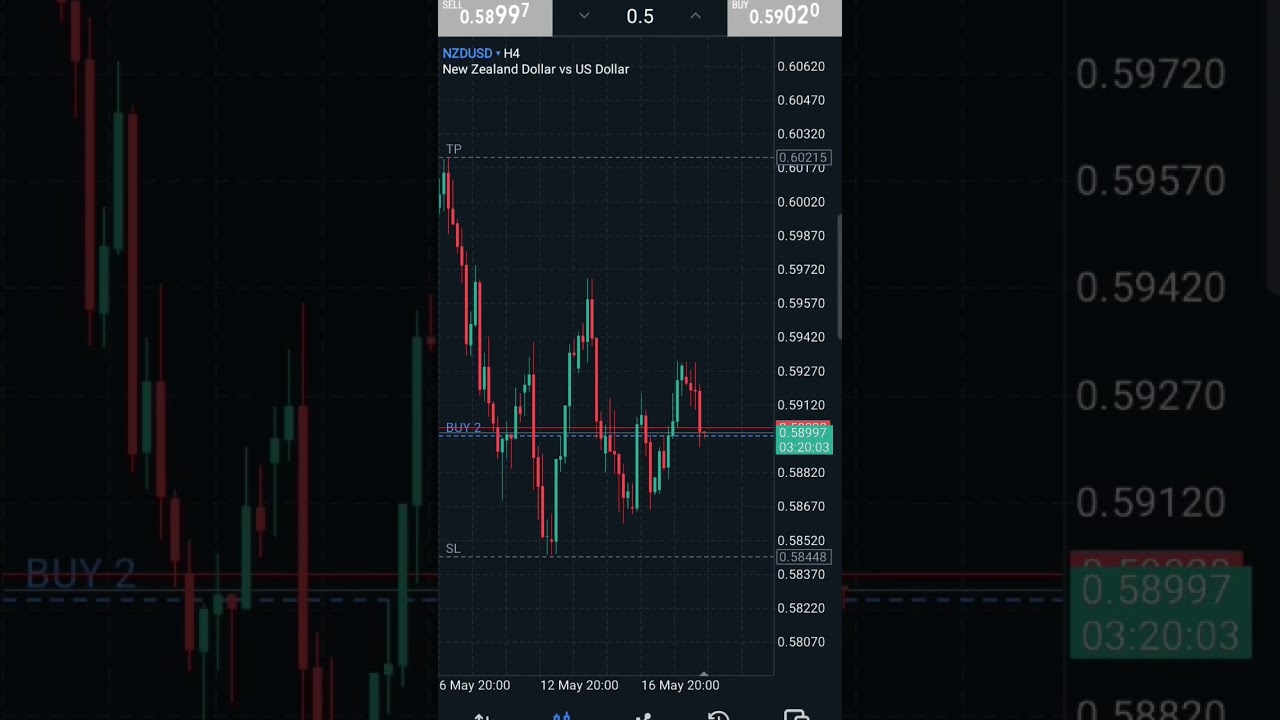Image resolution: width=1280 pixels, height=720 pixels.
Task: Select the SL line label
Action: point(453,549)
